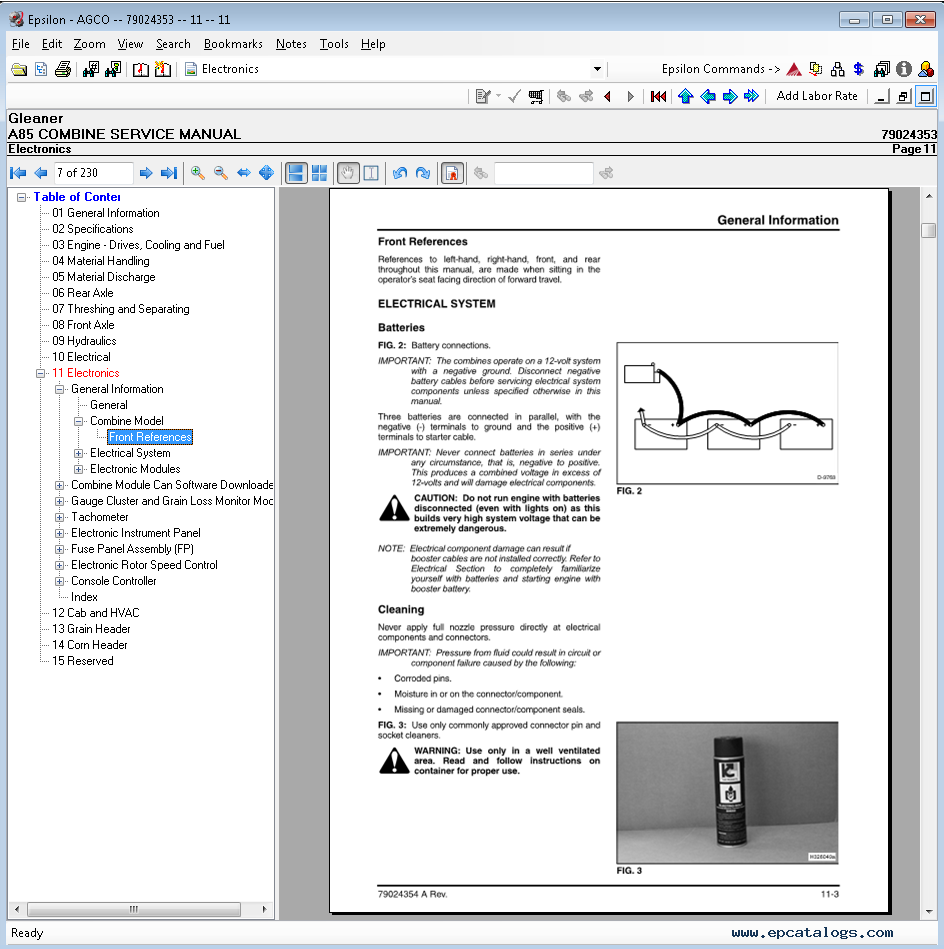
Task: Click the notes edit icon
Action: coord(483,96)
